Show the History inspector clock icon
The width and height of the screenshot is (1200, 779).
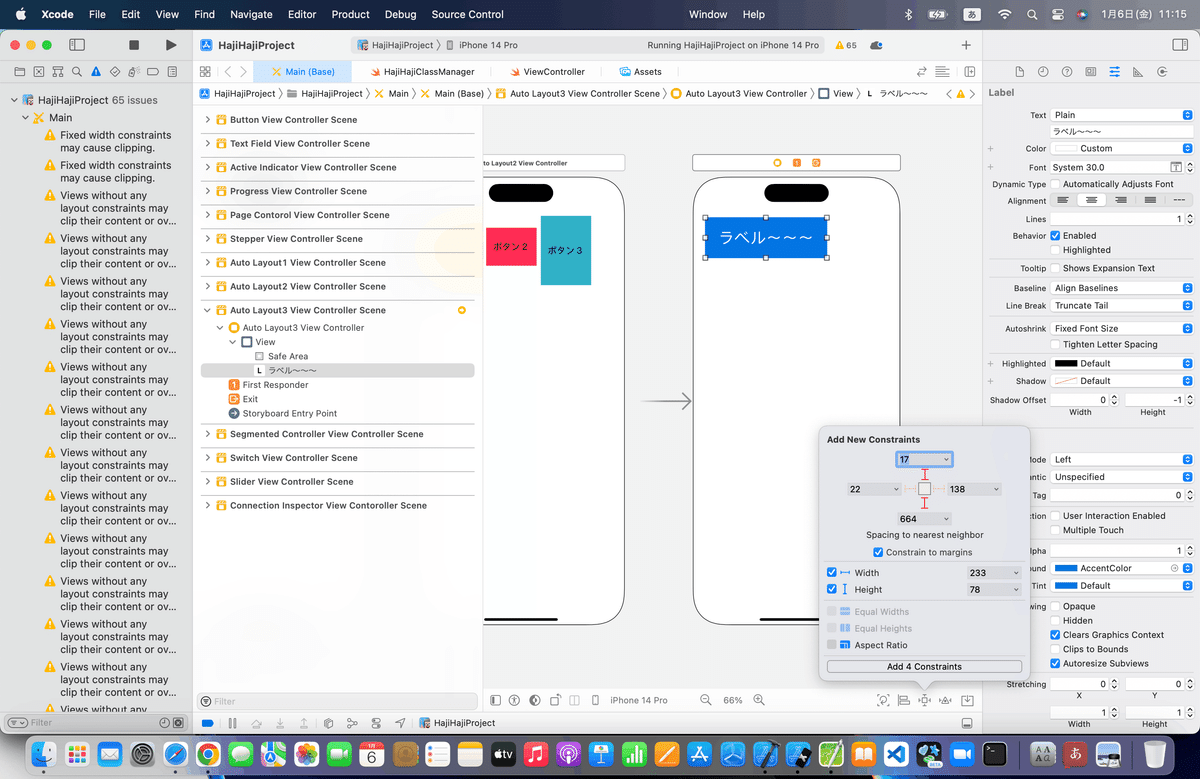click(1043, 72)
